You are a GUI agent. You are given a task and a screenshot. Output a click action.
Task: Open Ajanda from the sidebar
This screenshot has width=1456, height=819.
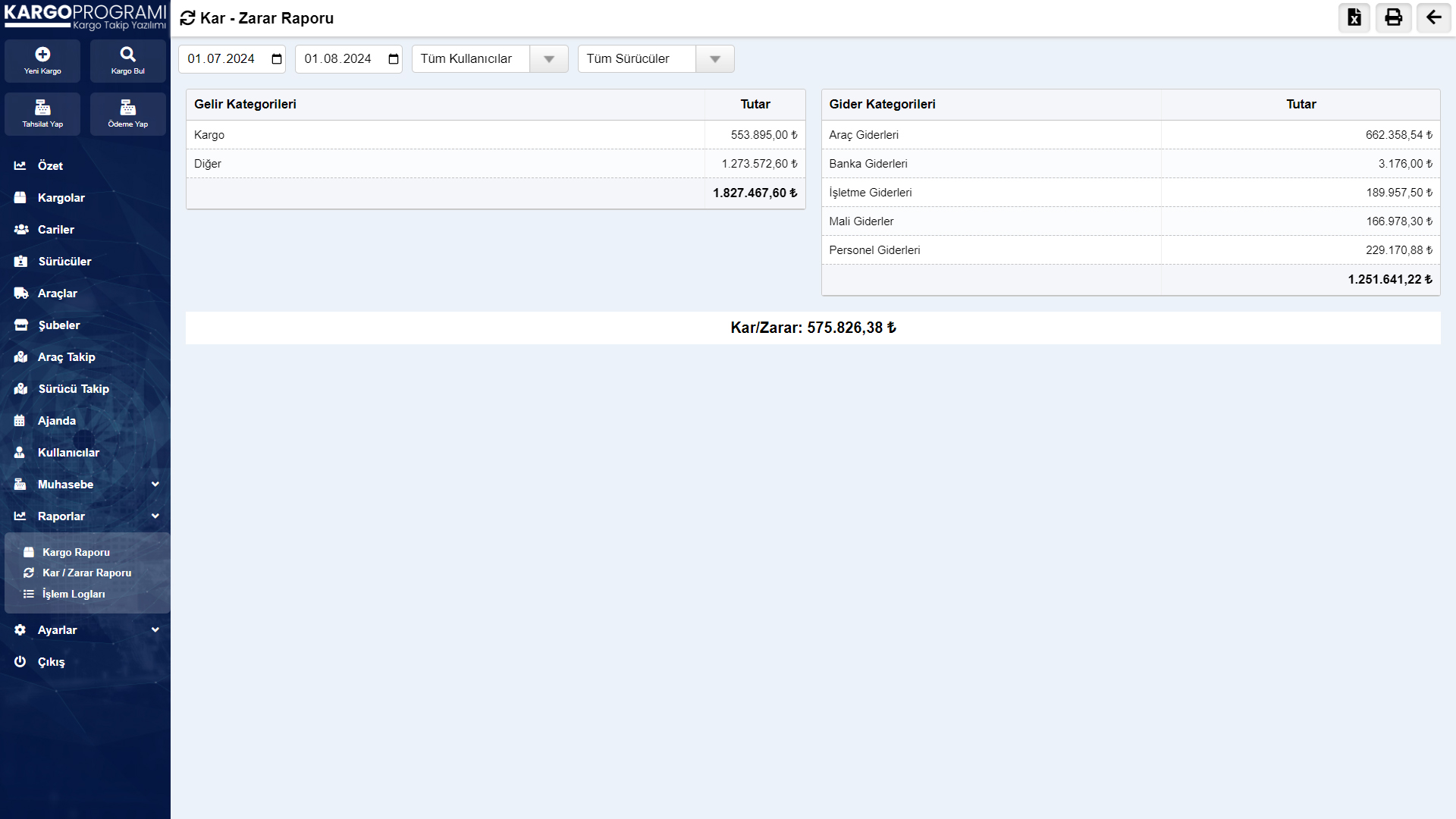(x=57, y=420)
